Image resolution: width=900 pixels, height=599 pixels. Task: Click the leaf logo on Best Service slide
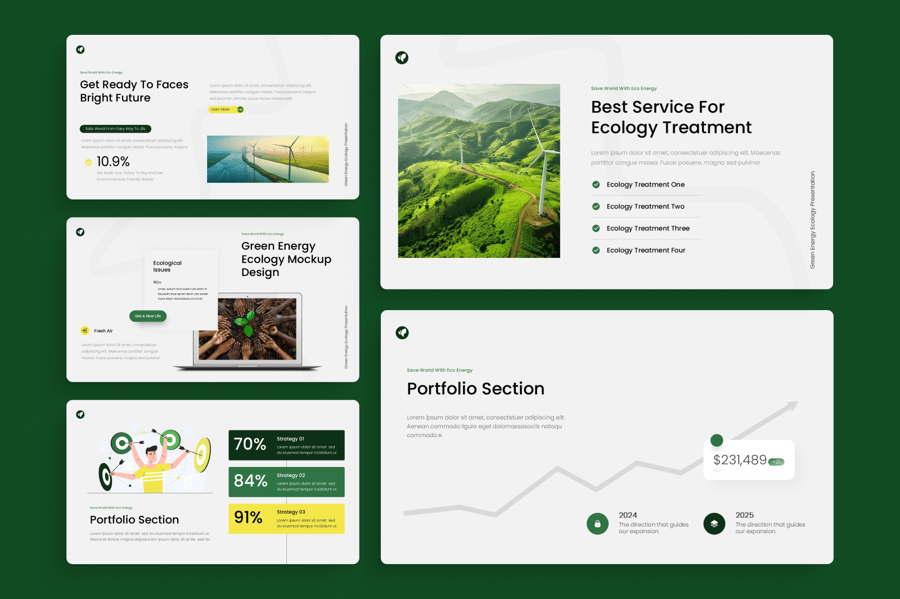(x=402, y=58)
